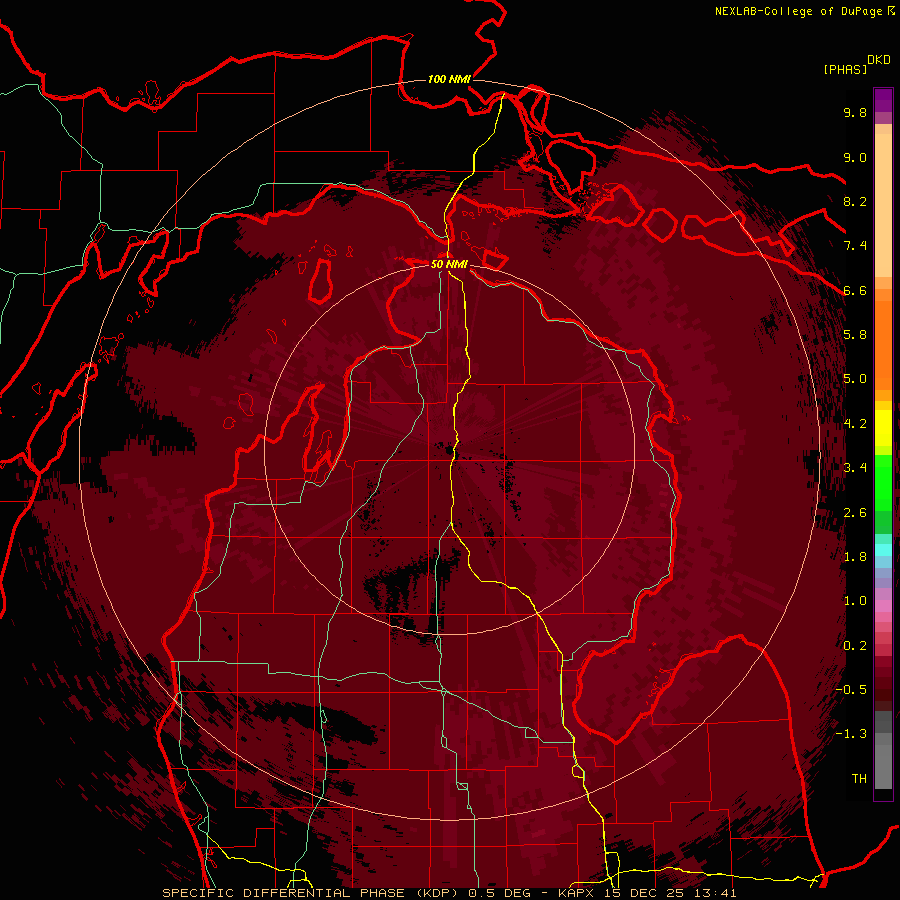900x900 pixels.
Task: Select the 1.8 value on the color scale
Action: (x=855, y=557)
